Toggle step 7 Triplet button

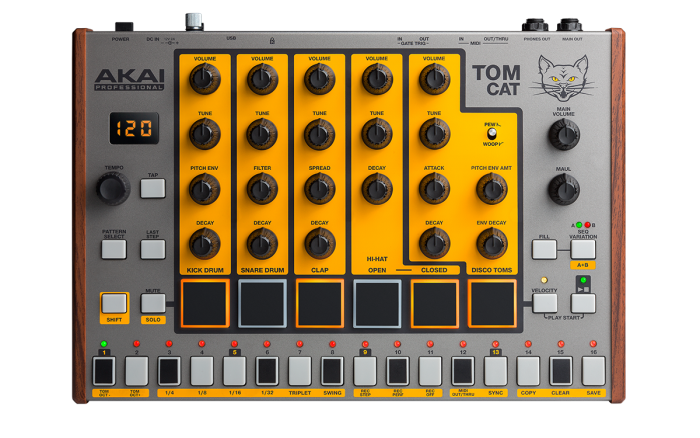click(x=300, y=371)
